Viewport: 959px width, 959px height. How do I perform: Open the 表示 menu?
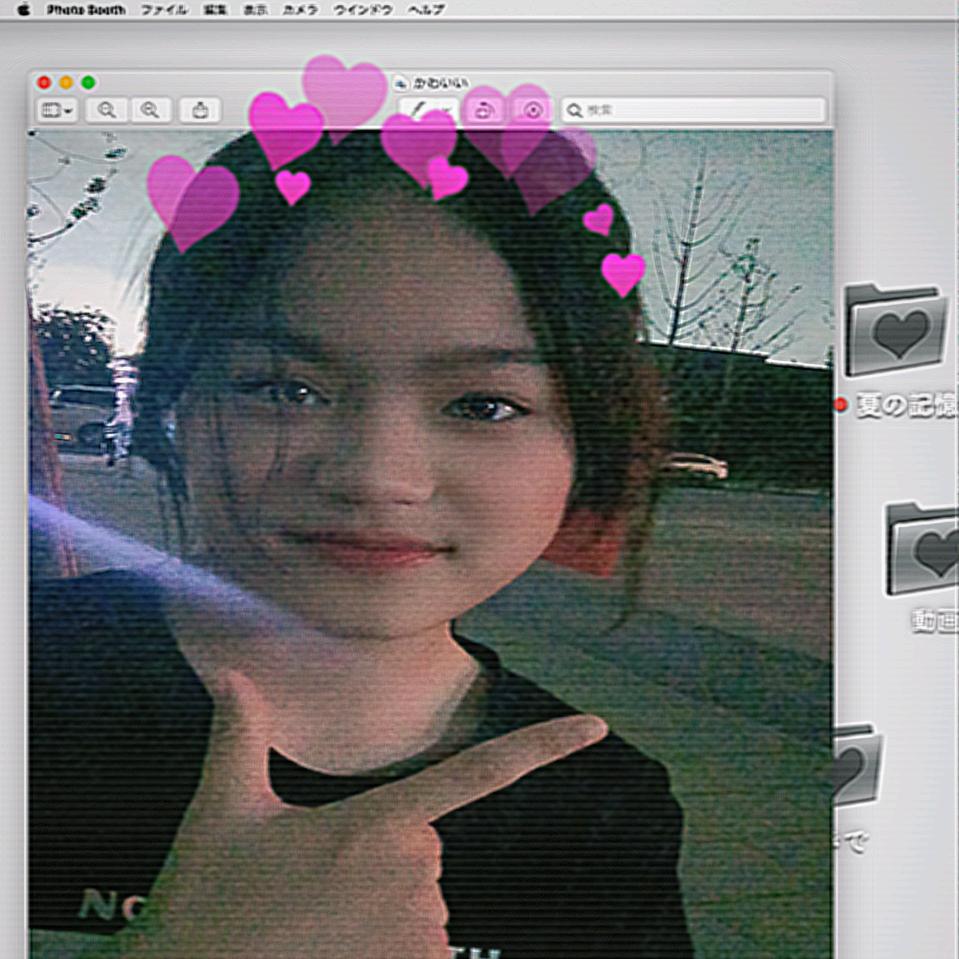tap(256, 10)
